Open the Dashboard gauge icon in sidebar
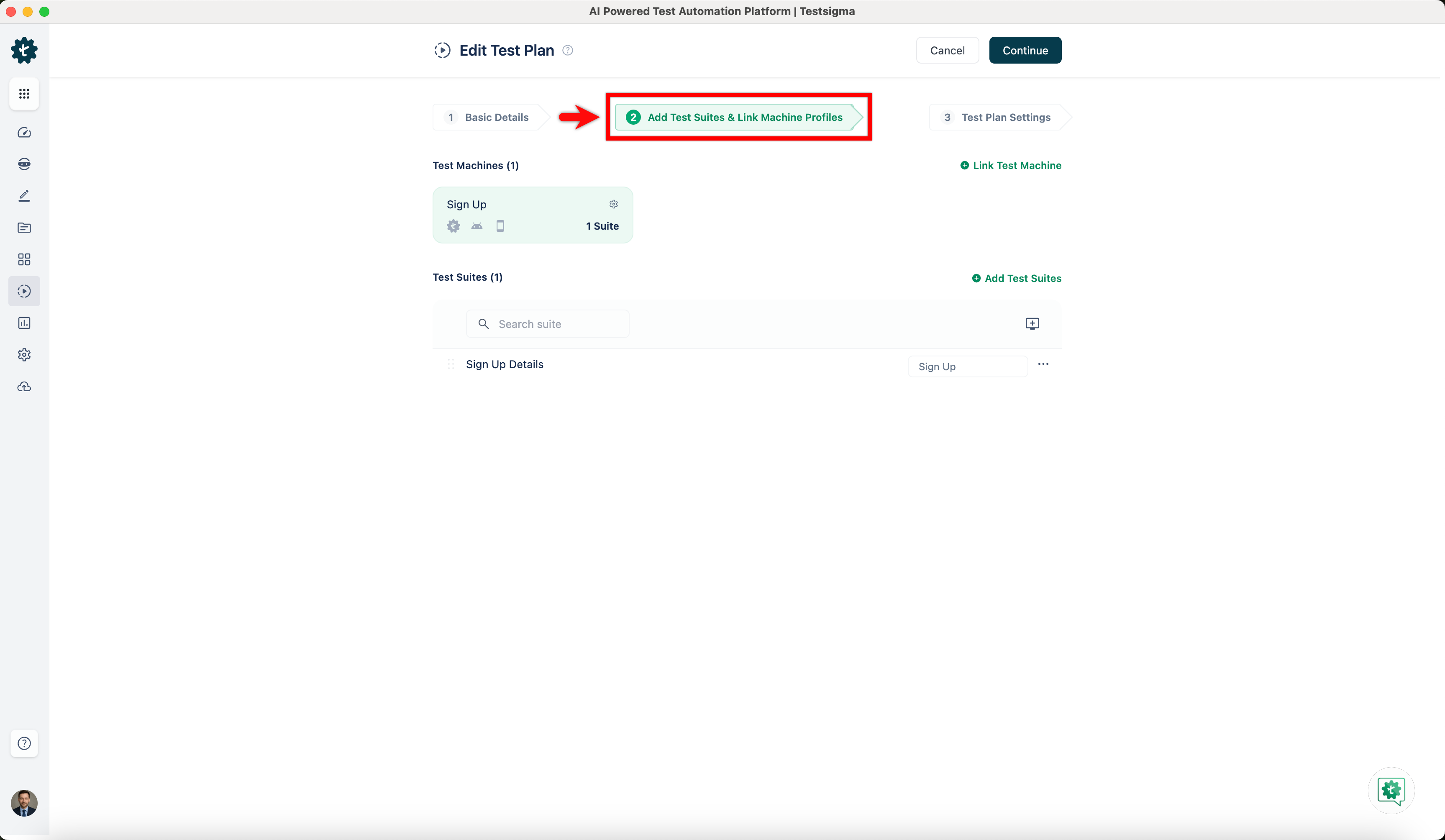 click(24, 133)
